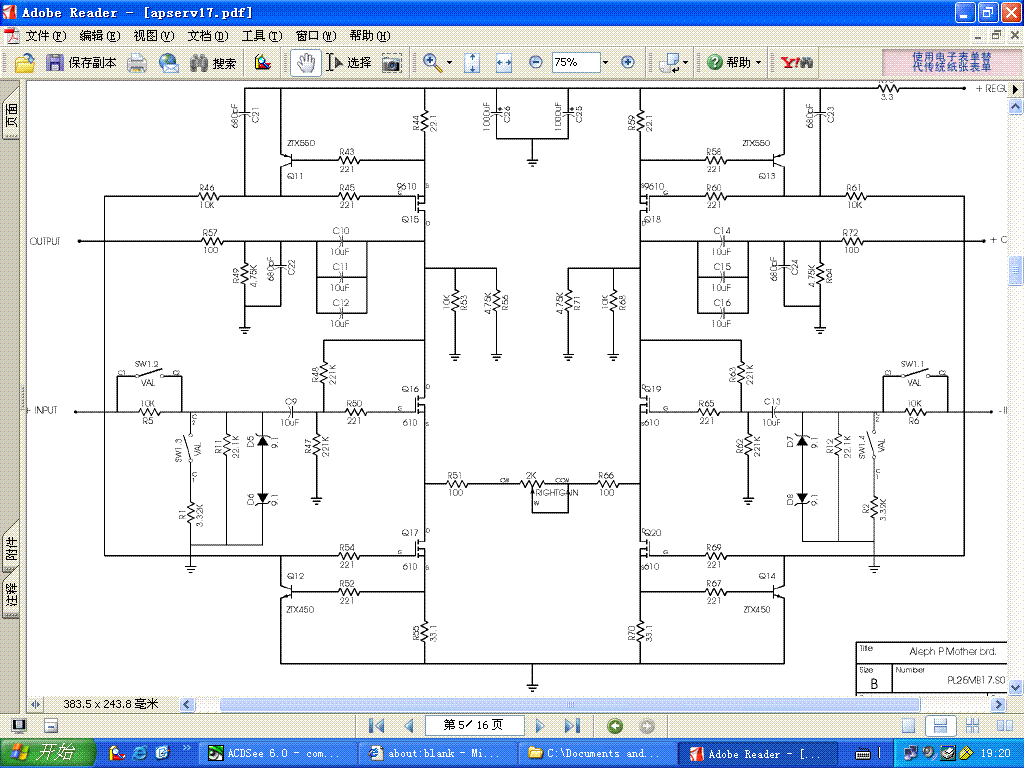Expand the 帮助 toolbar dropdown arrow
Image resolution: width=1024 pixels, height=768 pixels.
pyautogui.click(x=758, y=63)
